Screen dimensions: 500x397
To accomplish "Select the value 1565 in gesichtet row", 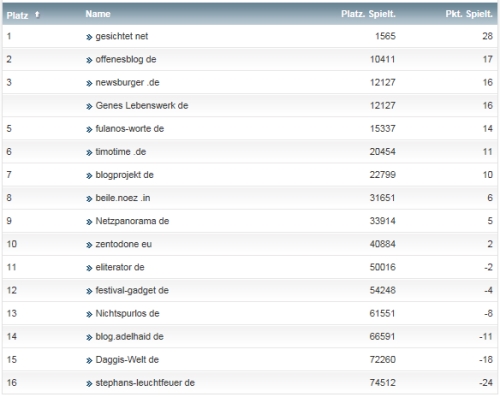I will (x=385, y=36).
